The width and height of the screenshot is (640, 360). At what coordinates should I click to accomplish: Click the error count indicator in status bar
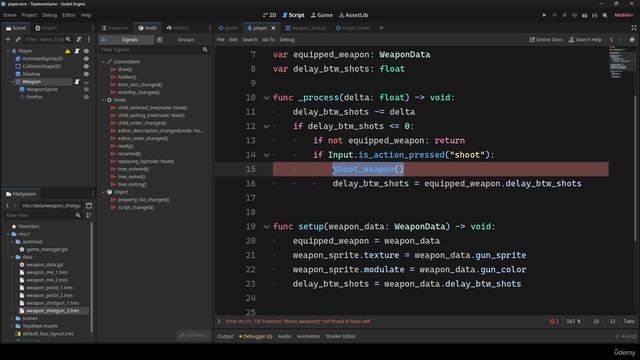coord(554,321)
